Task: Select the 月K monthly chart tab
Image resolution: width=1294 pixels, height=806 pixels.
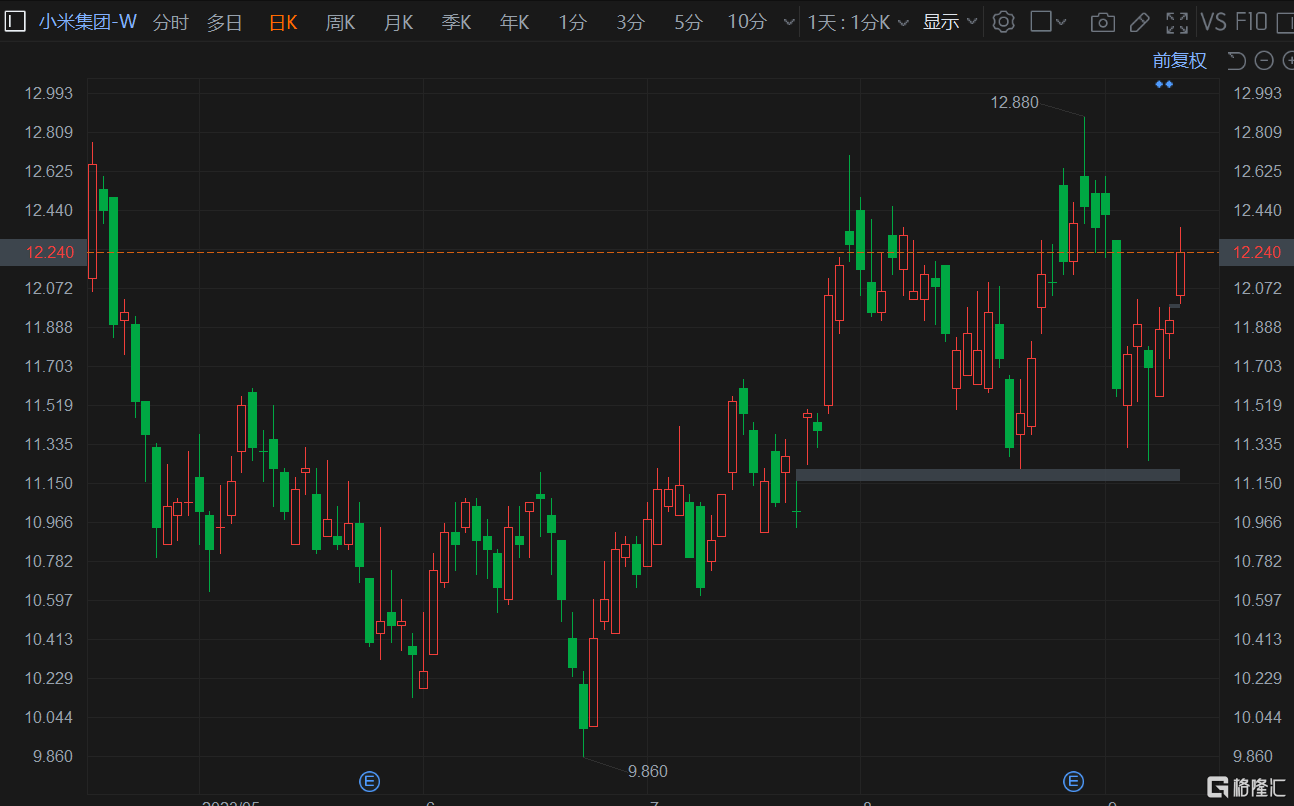Action: click(398, 22)
